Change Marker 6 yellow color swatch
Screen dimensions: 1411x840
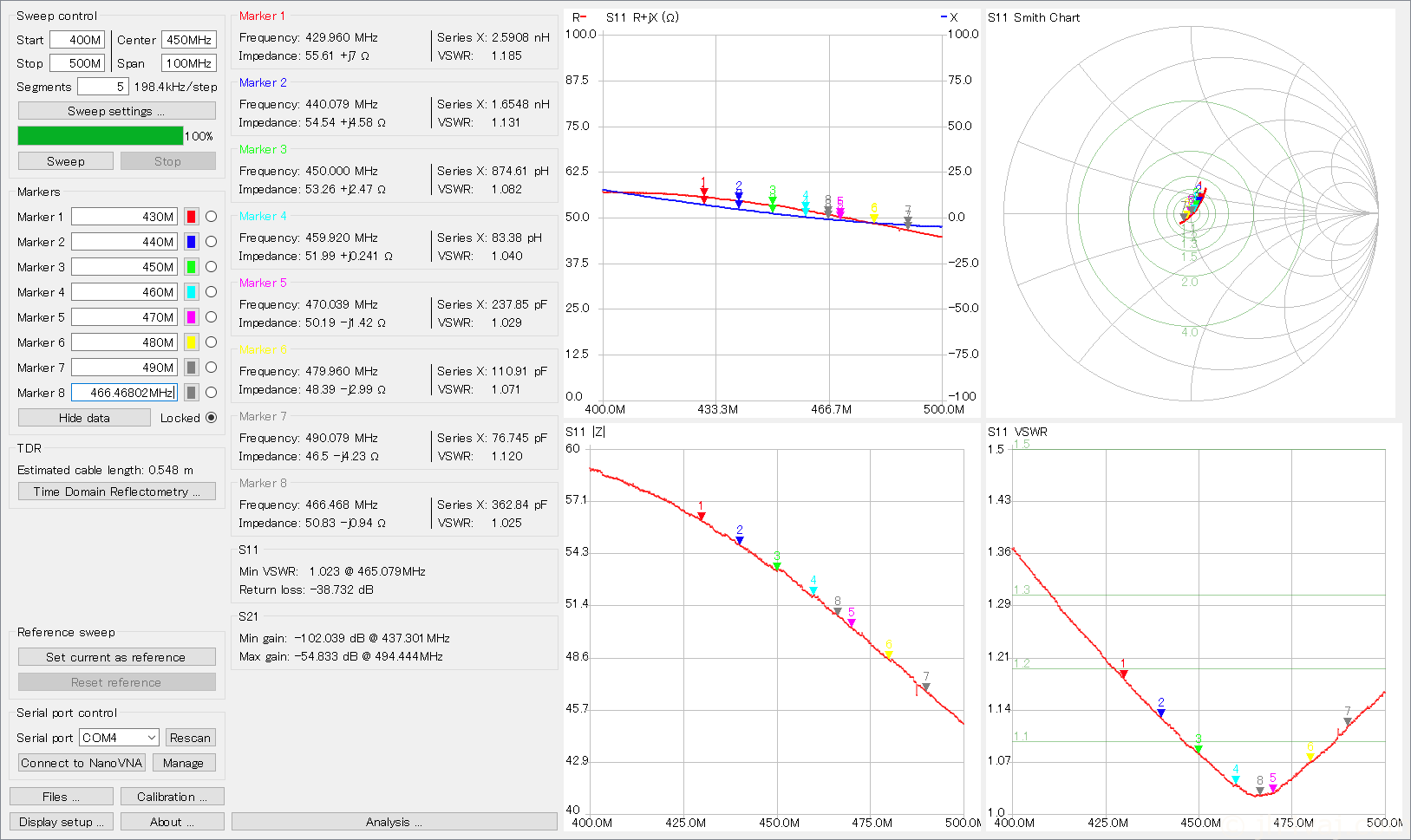click(x=191, y=342)
